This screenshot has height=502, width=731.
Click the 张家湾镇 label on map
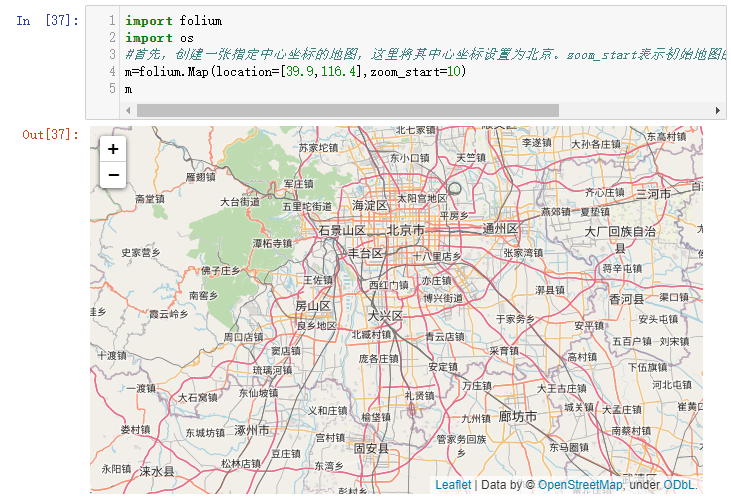(523, 253)
